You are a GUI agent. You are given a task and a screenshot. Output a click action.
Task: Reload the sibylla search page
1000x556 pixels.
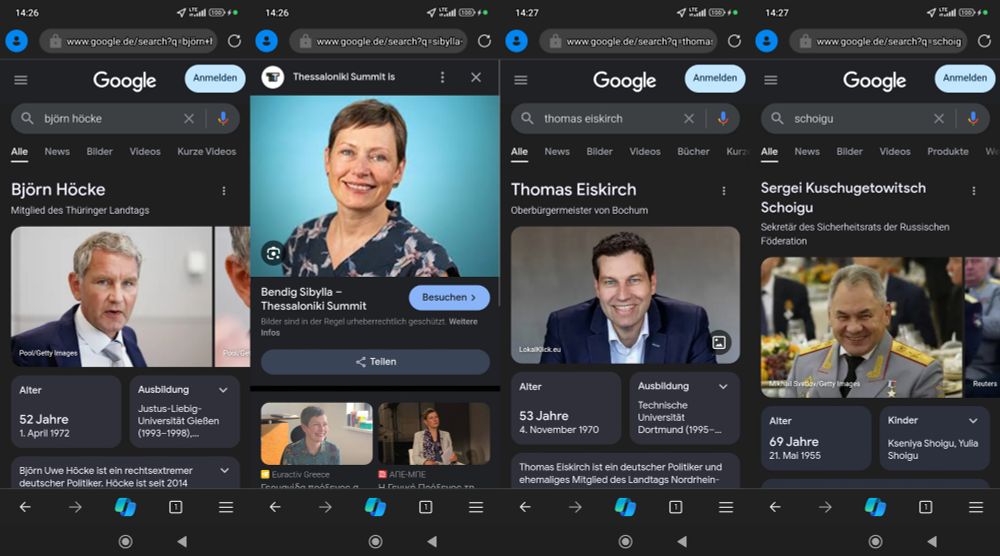485,41
